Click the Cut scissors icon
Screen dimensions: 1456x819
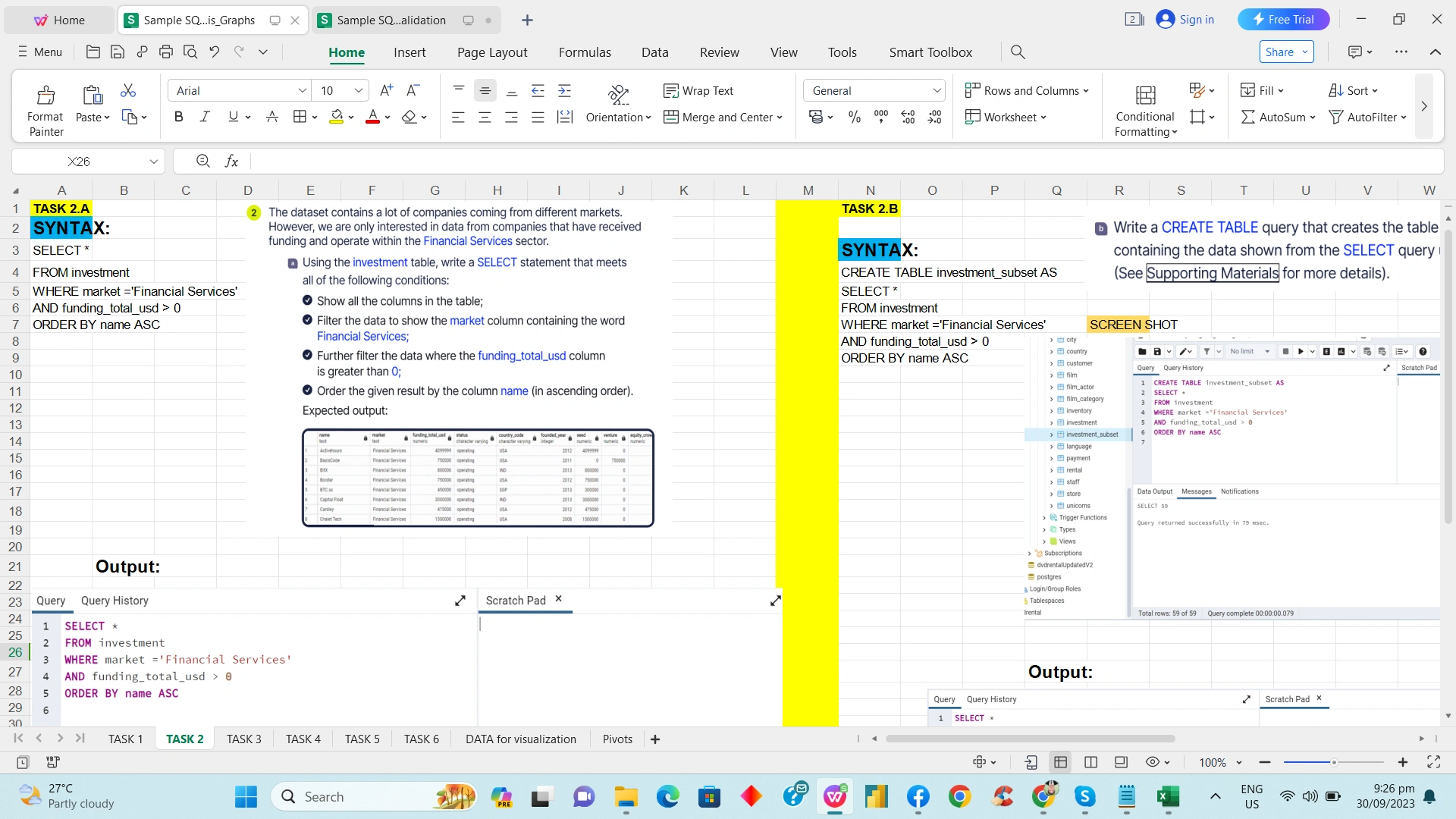128,91
